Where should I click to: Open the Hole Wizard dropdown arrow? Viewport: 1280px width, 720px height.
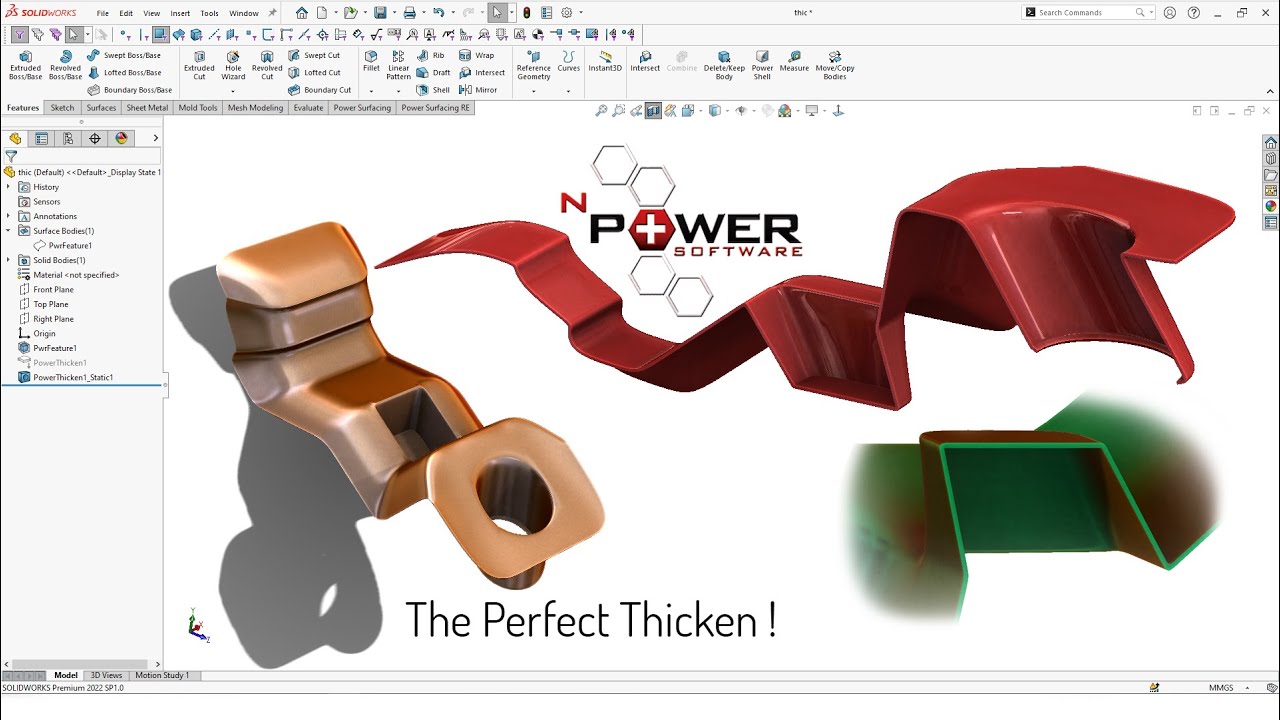[x=233, y=91]
